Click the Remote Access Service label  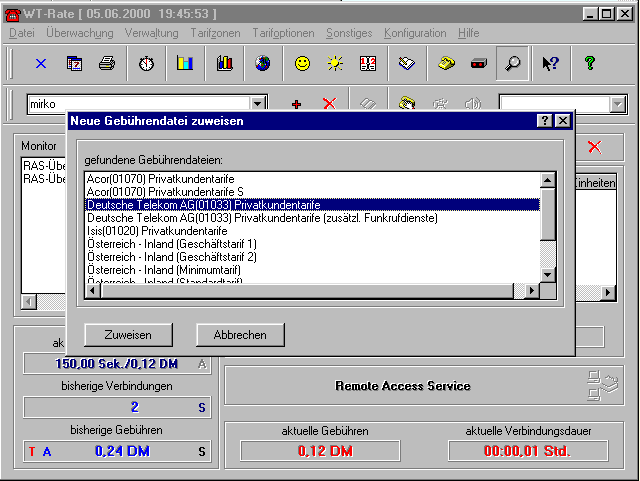[402, 386]
